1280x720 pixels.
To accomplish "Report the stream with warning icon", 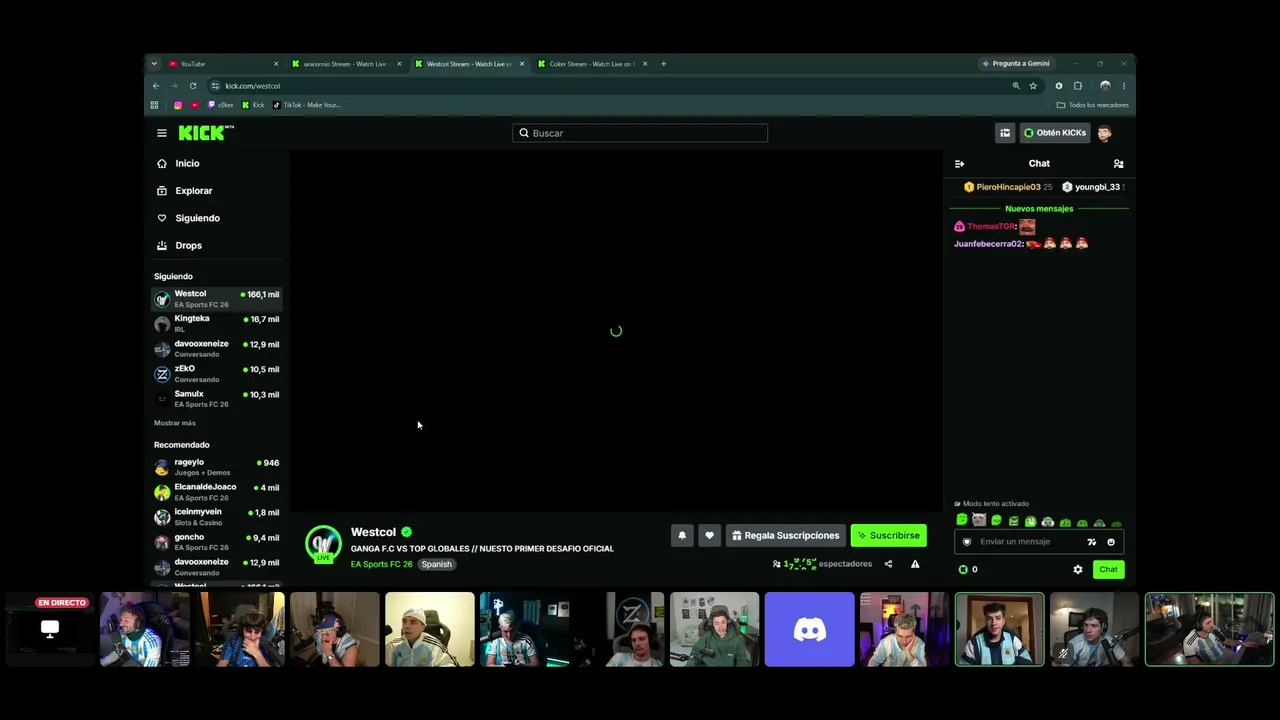I will pos(915,564).
